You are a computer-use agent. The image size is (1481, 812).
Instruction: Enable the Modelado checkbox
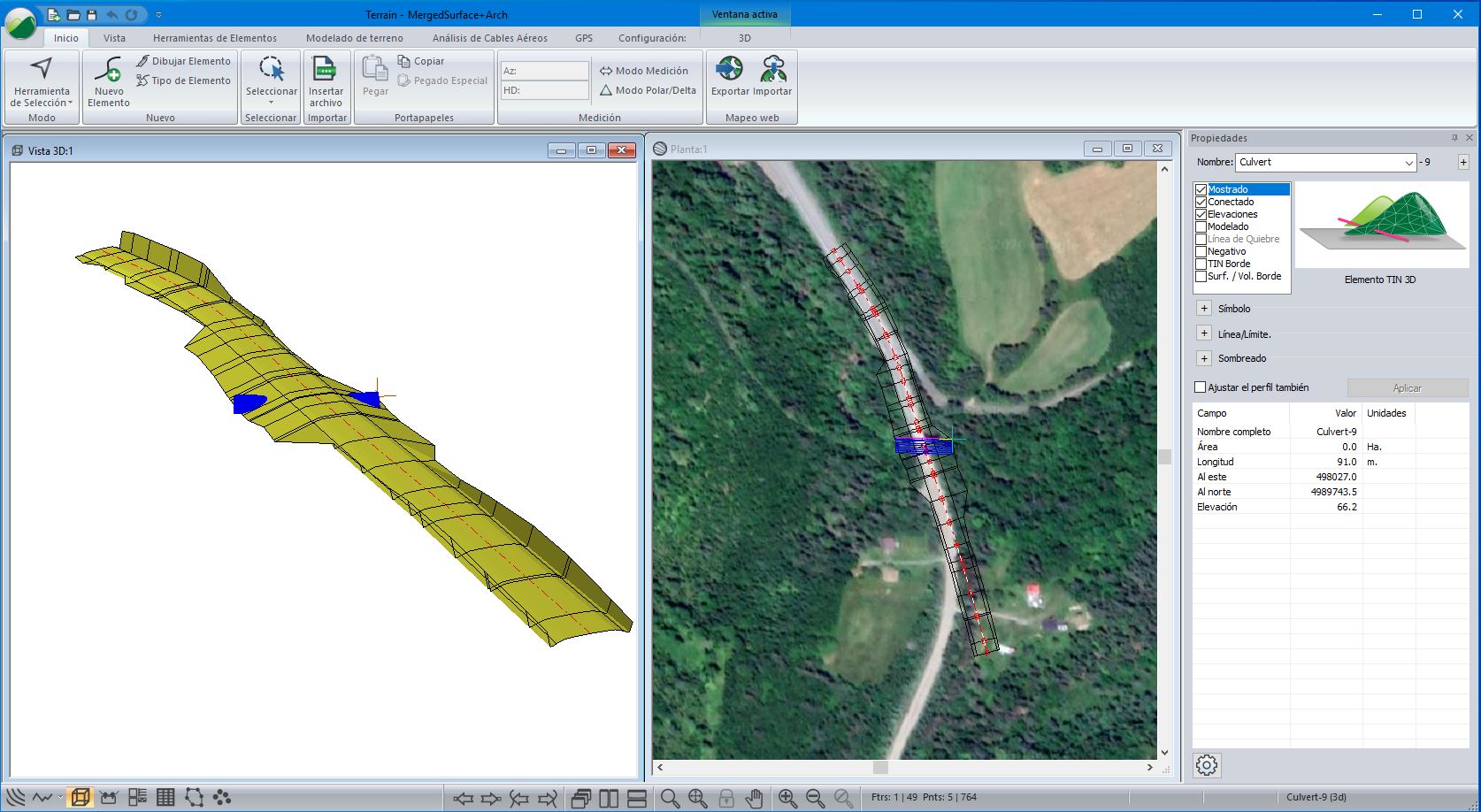(1201, 226)
